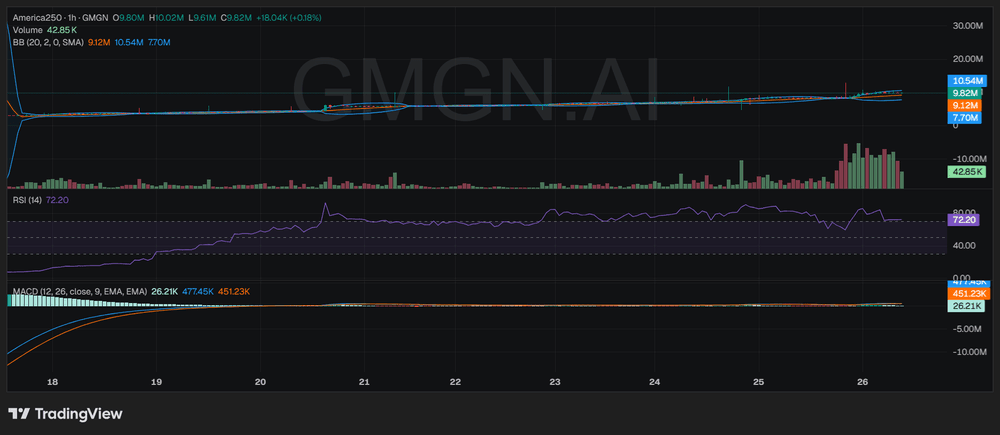Click date 24 on the time axis
The image size is (1000, 435).
(x=655, y=382)
